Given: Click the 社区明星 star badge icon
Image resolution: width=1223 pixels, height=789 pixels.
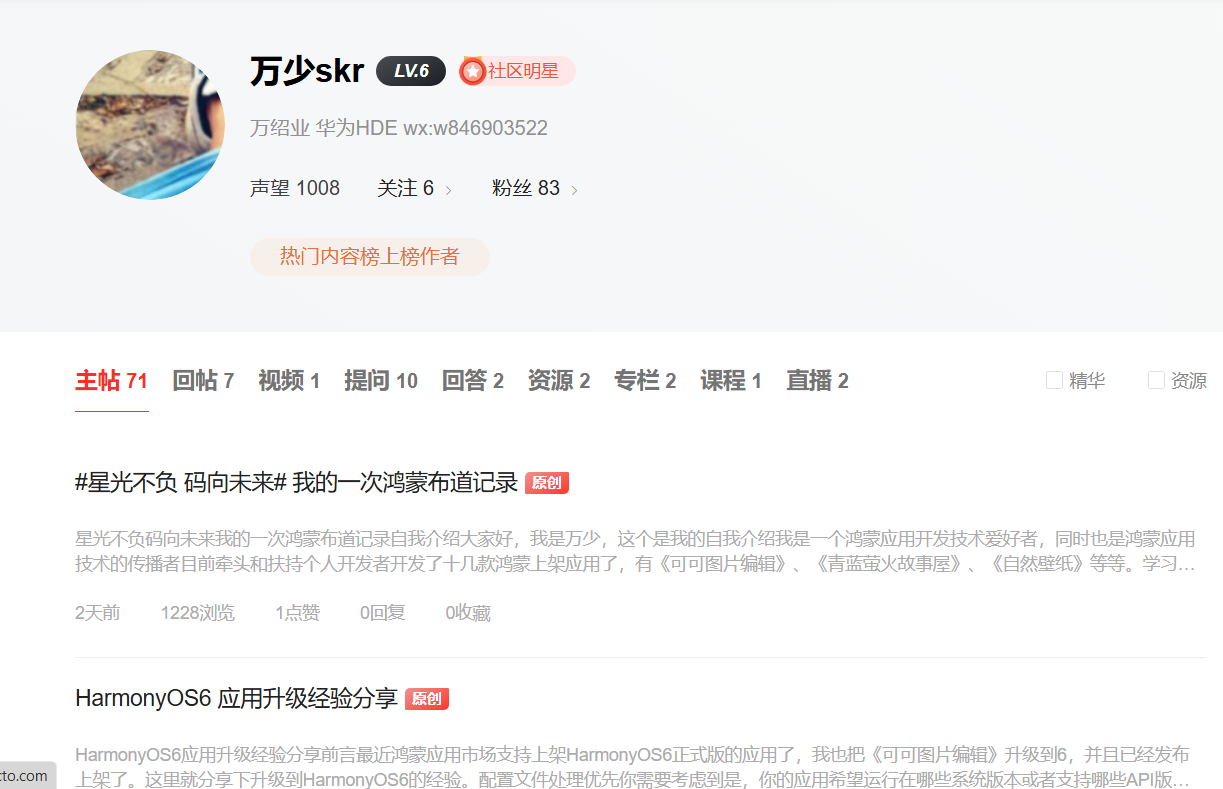Looking at the screenshot, I should point(472,72).
